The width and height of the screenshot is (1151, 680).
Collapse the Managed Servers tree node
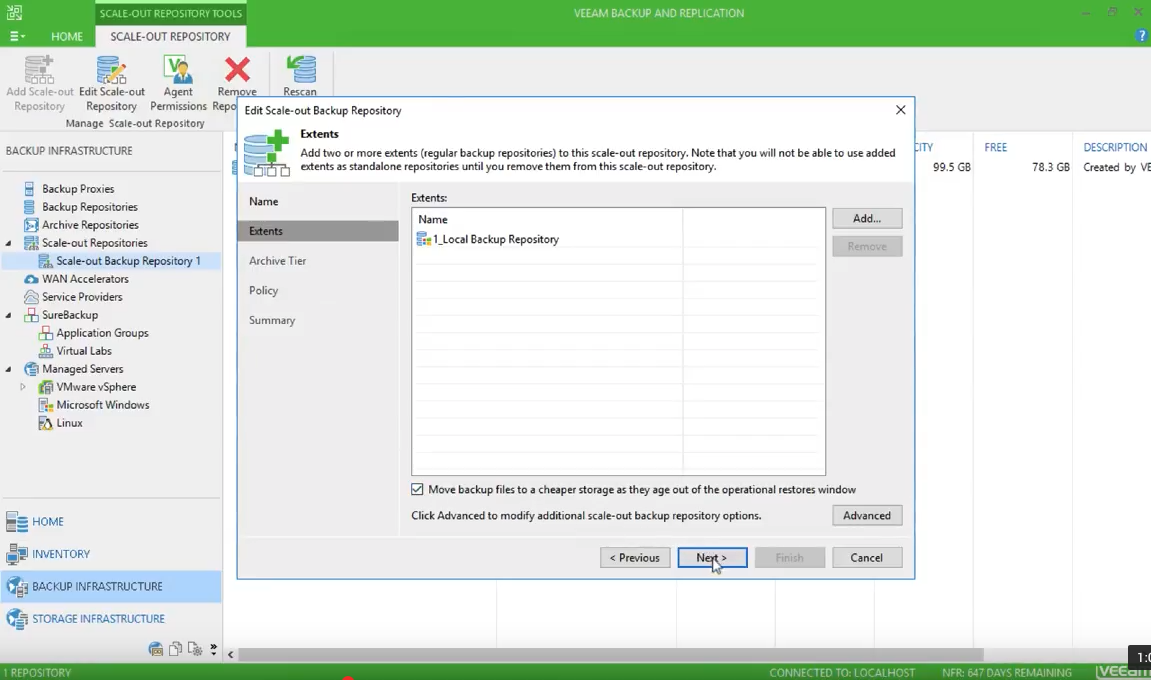(x=9, y=369)
